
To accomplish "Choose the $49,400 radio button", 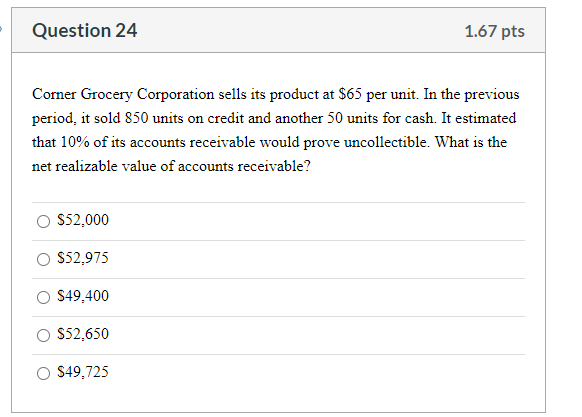I will (x=43, y=297).
